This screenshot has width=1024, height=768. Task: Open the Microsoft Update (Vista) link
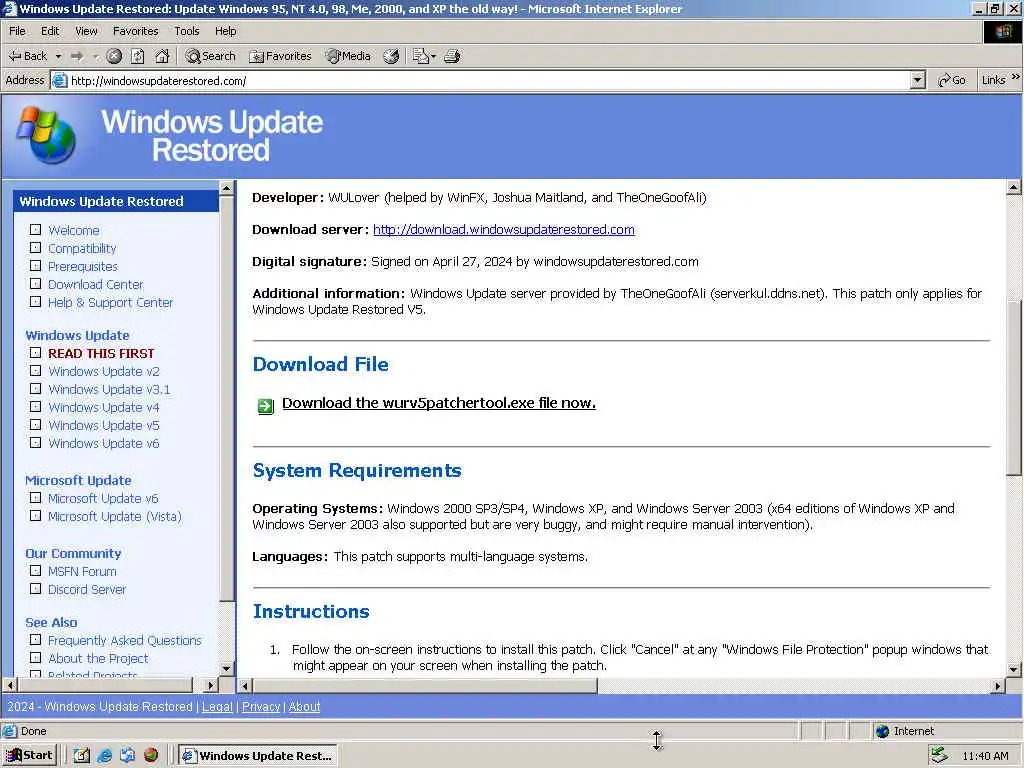pyautogui.click(x=115, y=517)
